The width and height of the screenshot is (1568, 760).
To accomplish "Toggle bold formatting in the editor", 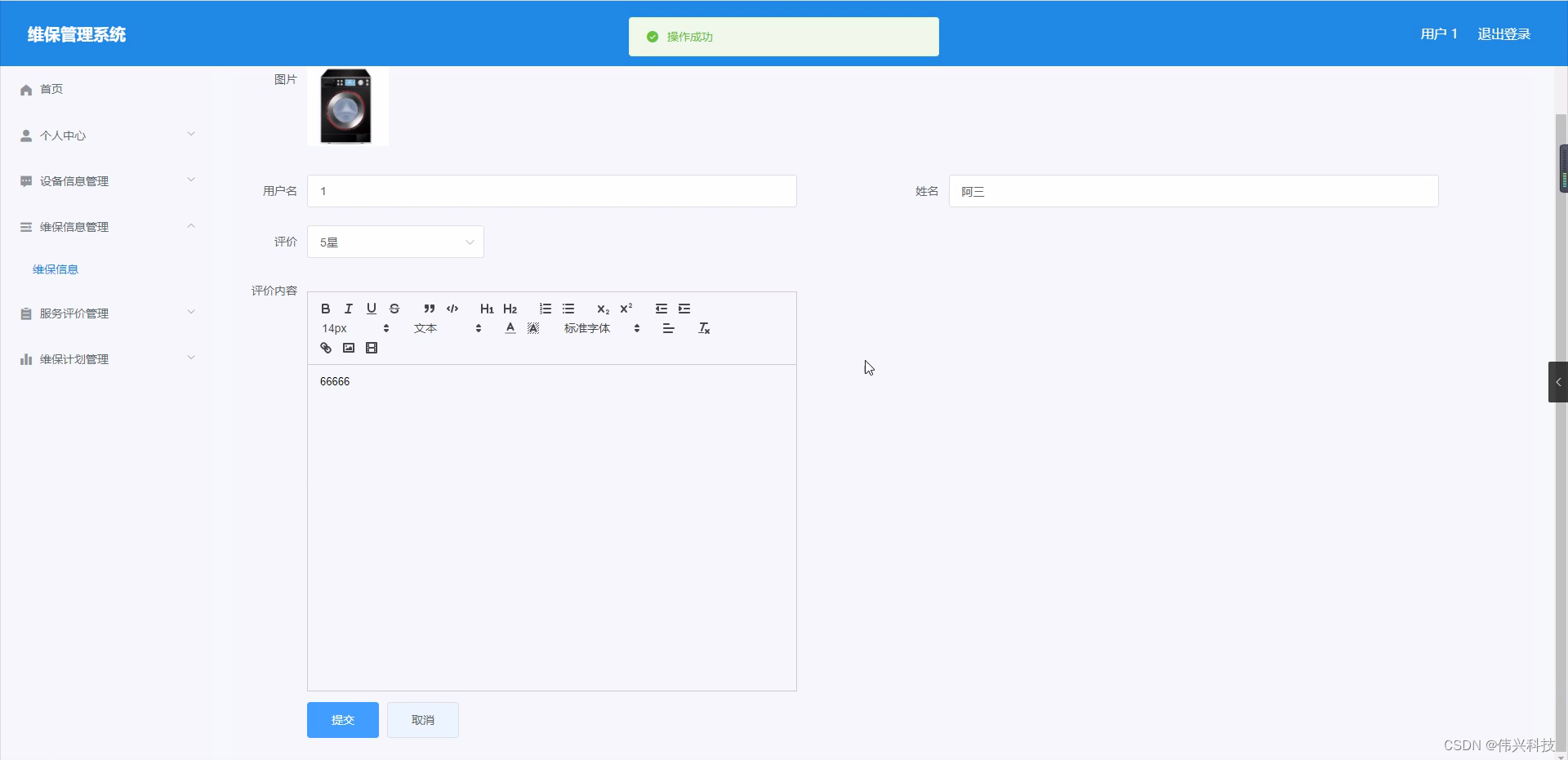I will pos(325,309).
